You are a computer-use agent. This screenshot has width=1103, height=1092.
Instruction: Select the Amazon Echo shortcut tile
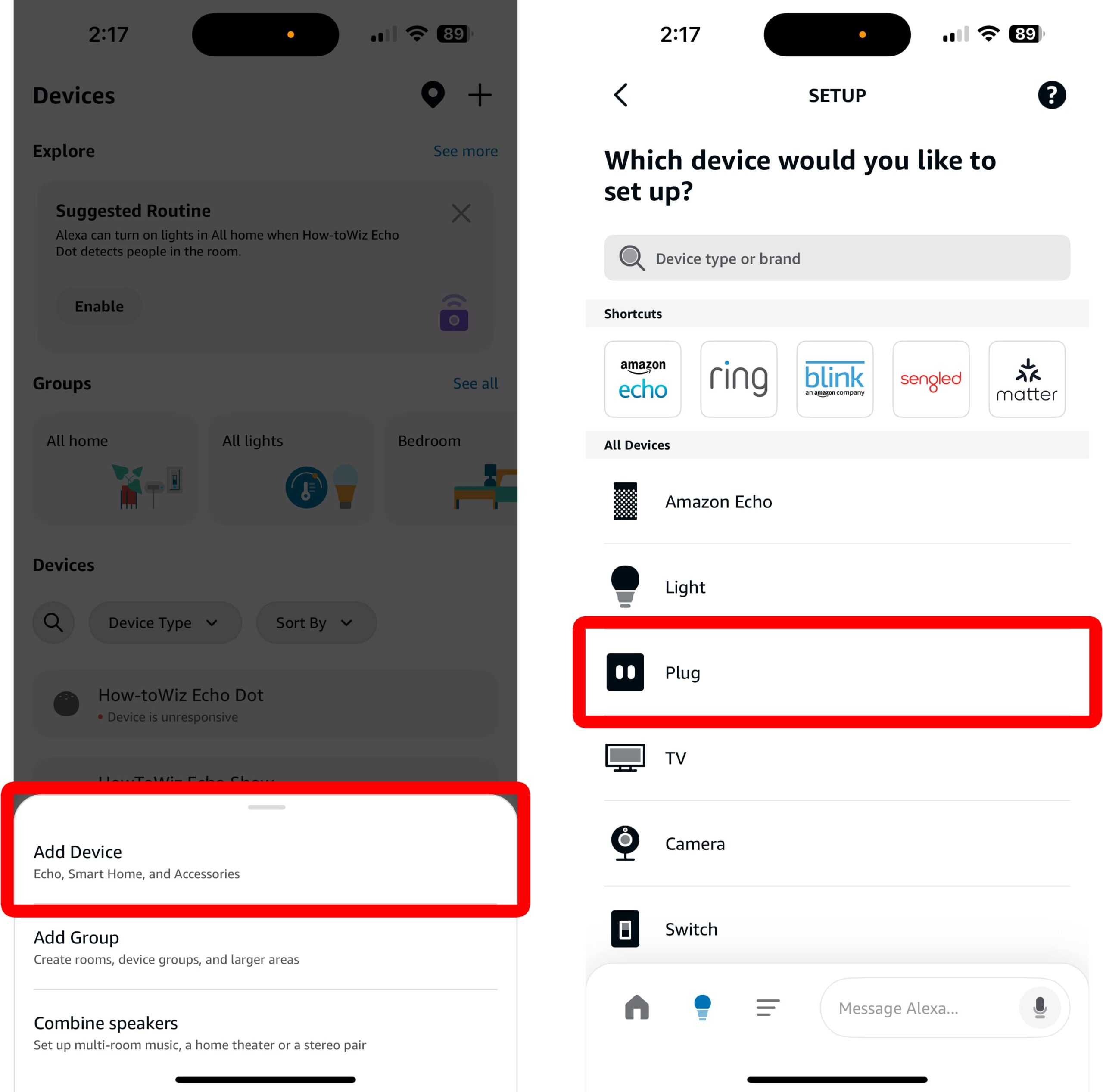[642, 379]
